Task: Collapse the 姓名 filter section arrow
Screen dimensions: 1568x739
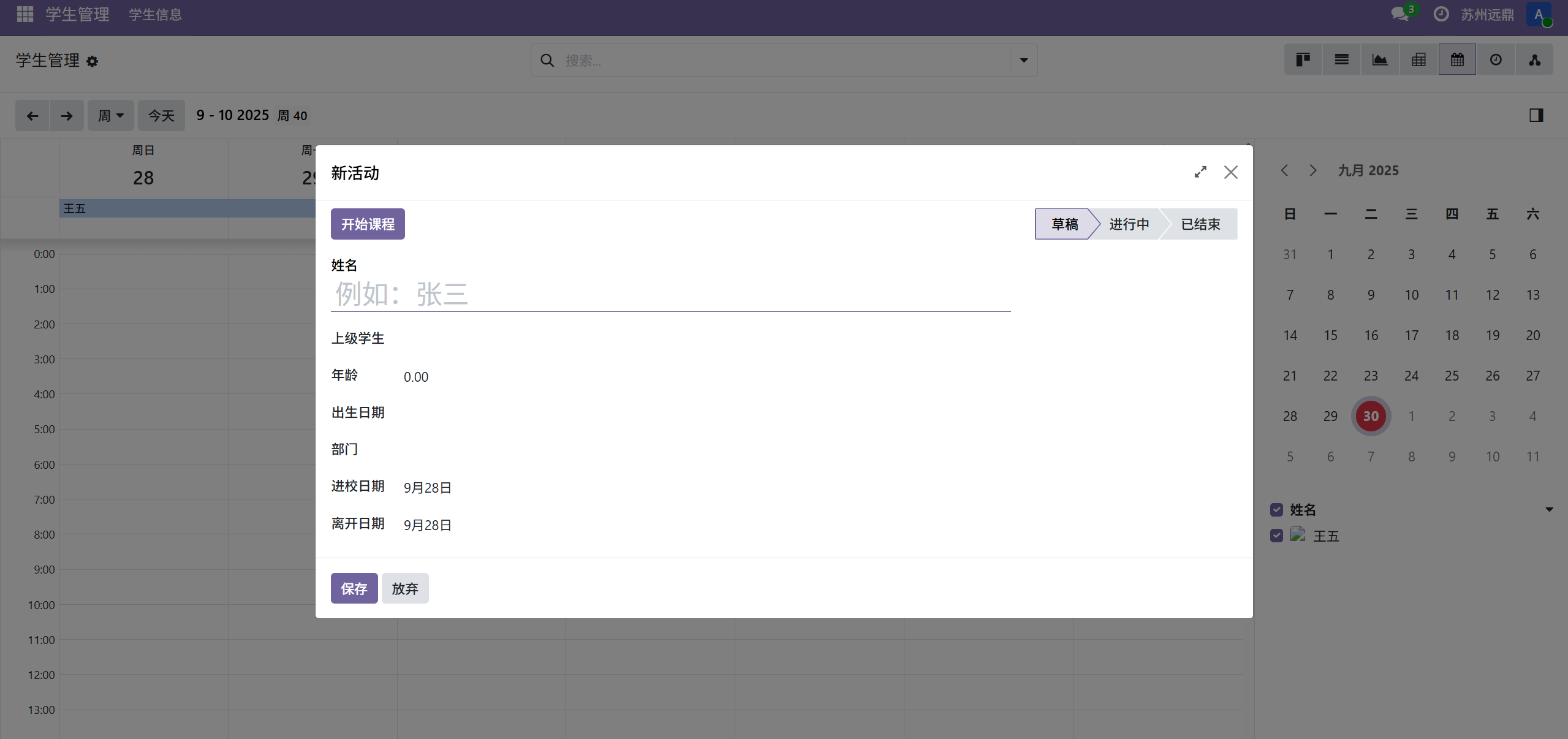Action: point(1549,509)
